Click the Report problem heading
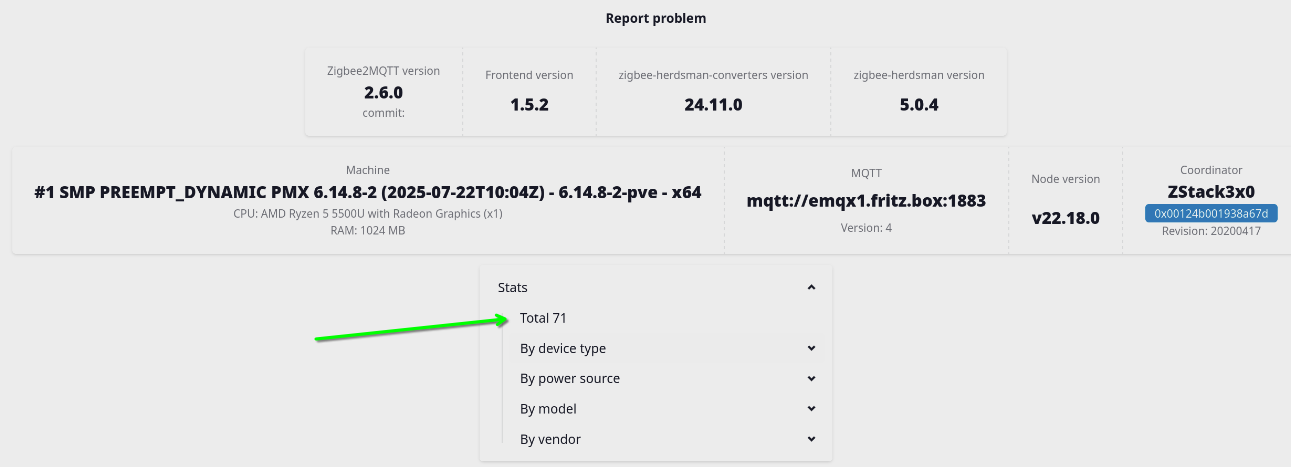Viewport: 1291px width, 467px height. pyautogui.click(x=656, y=18)
